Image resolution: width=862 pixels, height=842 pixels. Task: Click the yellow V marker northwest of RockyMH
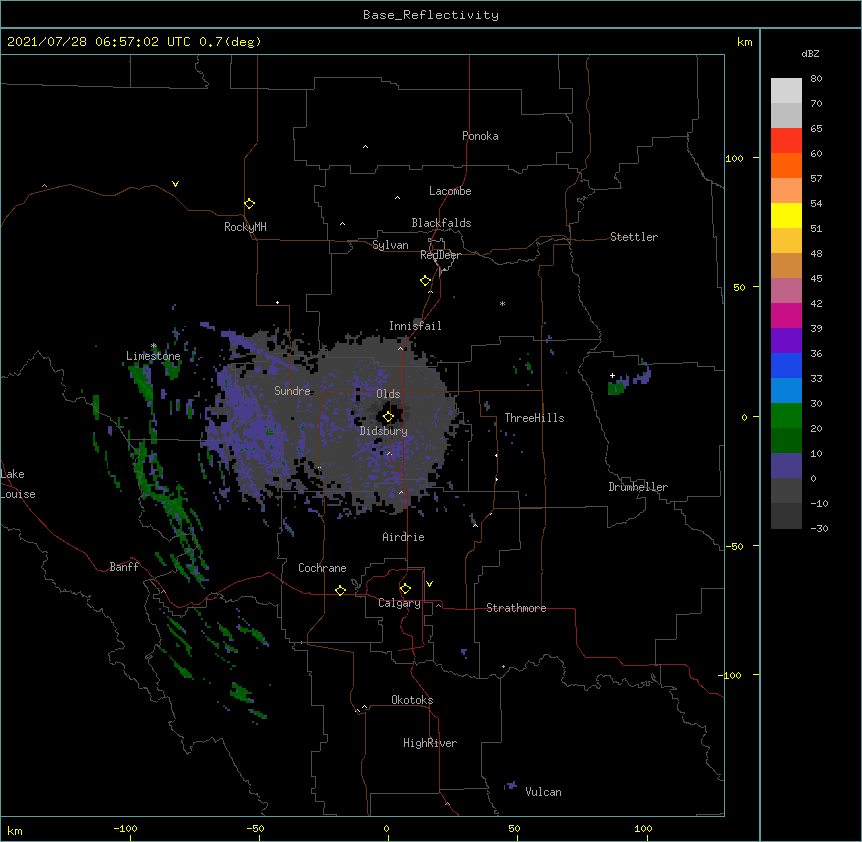click(x=175, y=184)
